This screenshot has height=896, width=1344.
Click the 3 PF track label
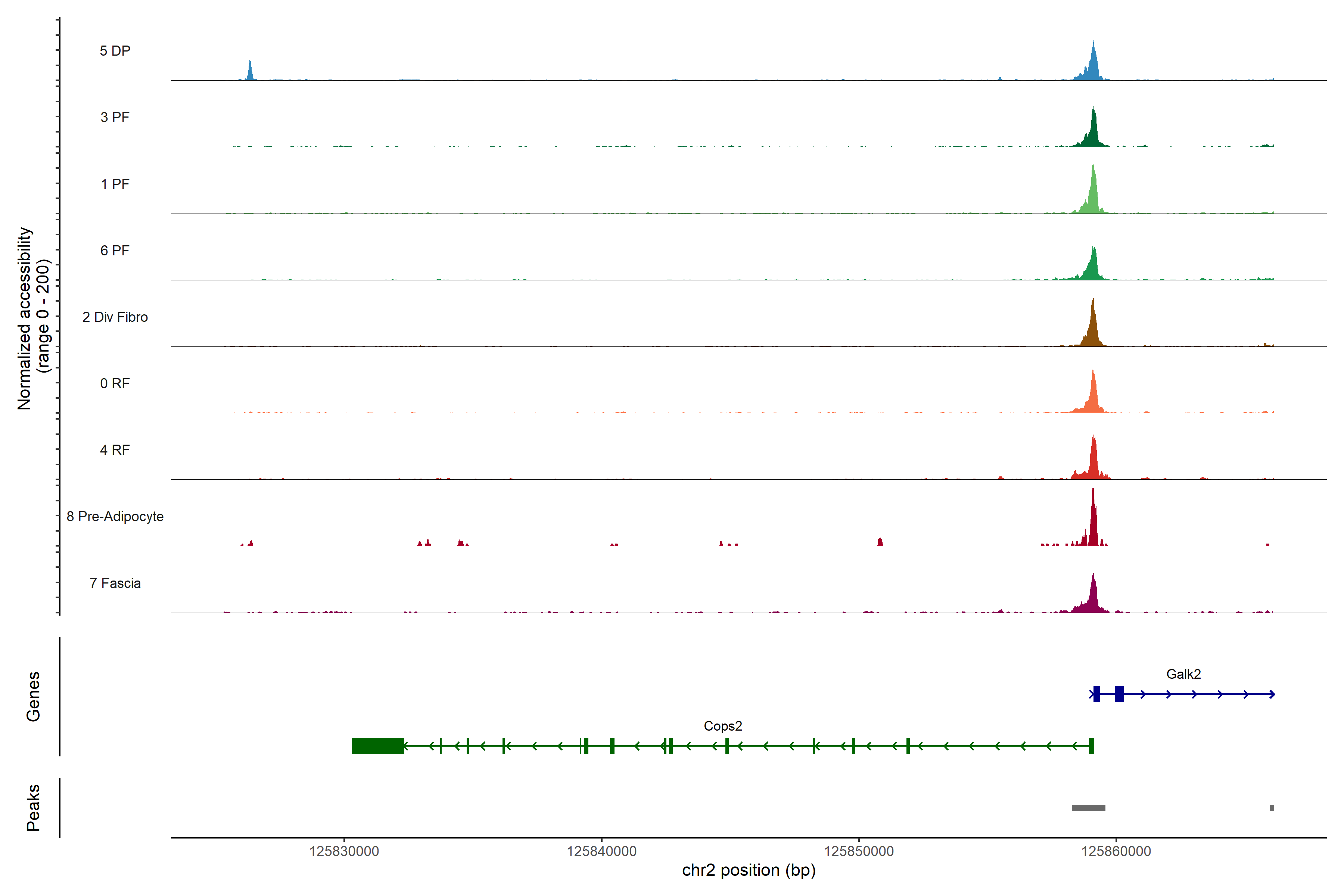pyautogui.click(x=115, y=117)
